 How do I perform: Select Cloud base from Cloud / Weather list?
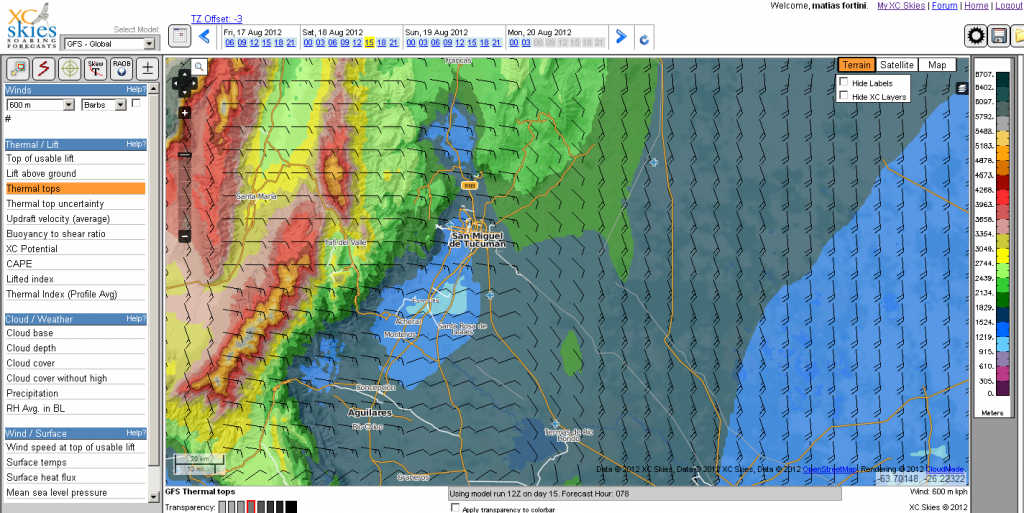click(30, 333)
